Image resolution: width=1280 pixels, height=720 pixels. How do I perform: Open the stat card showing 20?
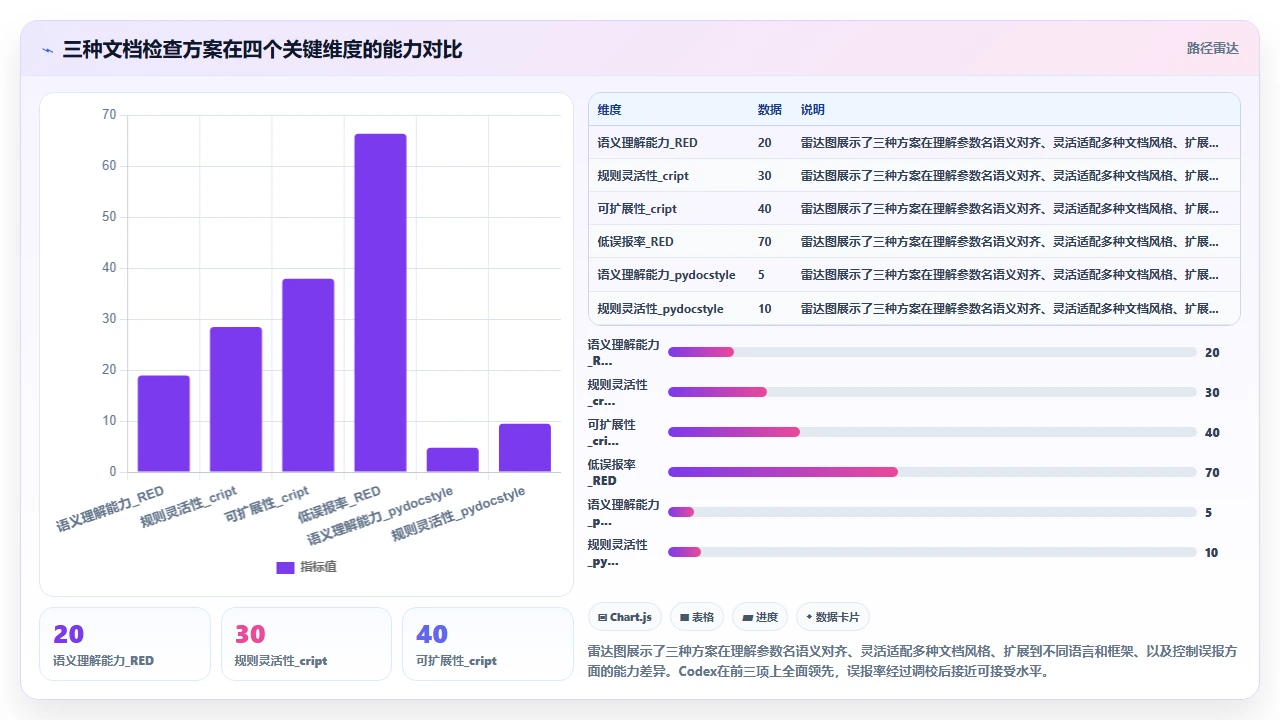[125, 644]
